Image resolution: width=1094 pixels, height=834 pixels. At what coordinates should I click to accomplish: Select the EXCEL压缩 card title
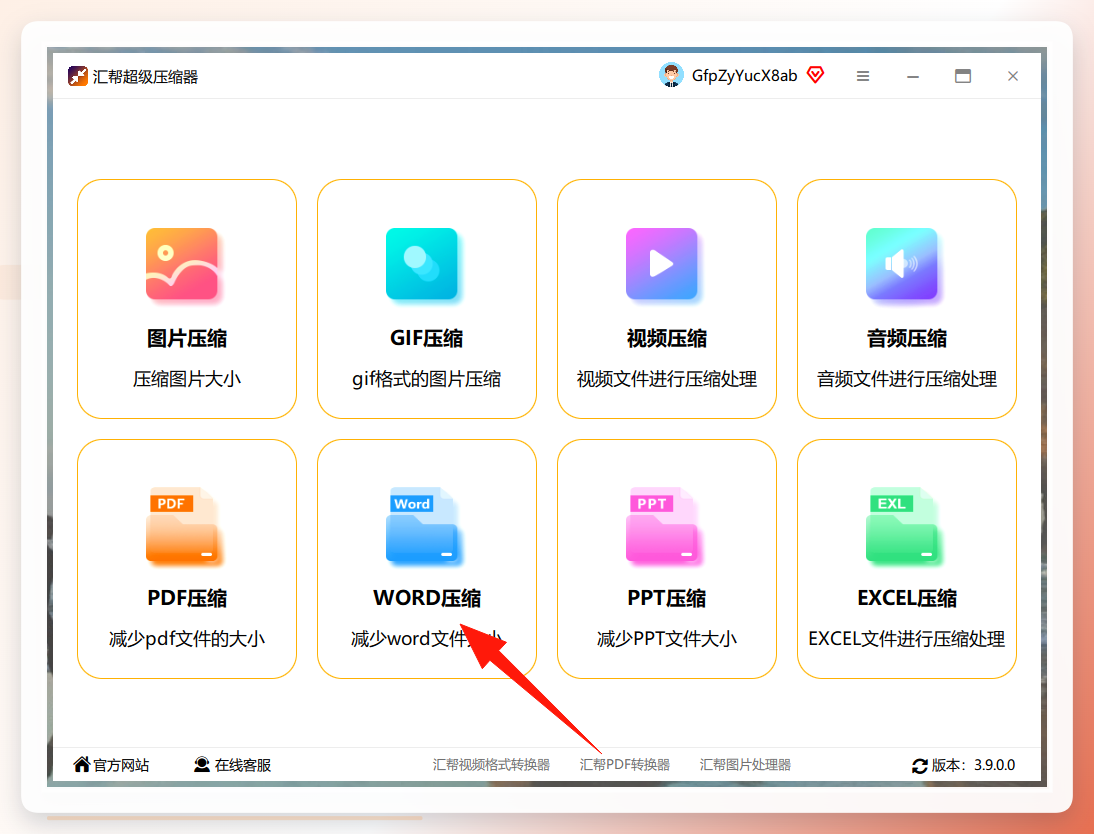pos(906,598)
